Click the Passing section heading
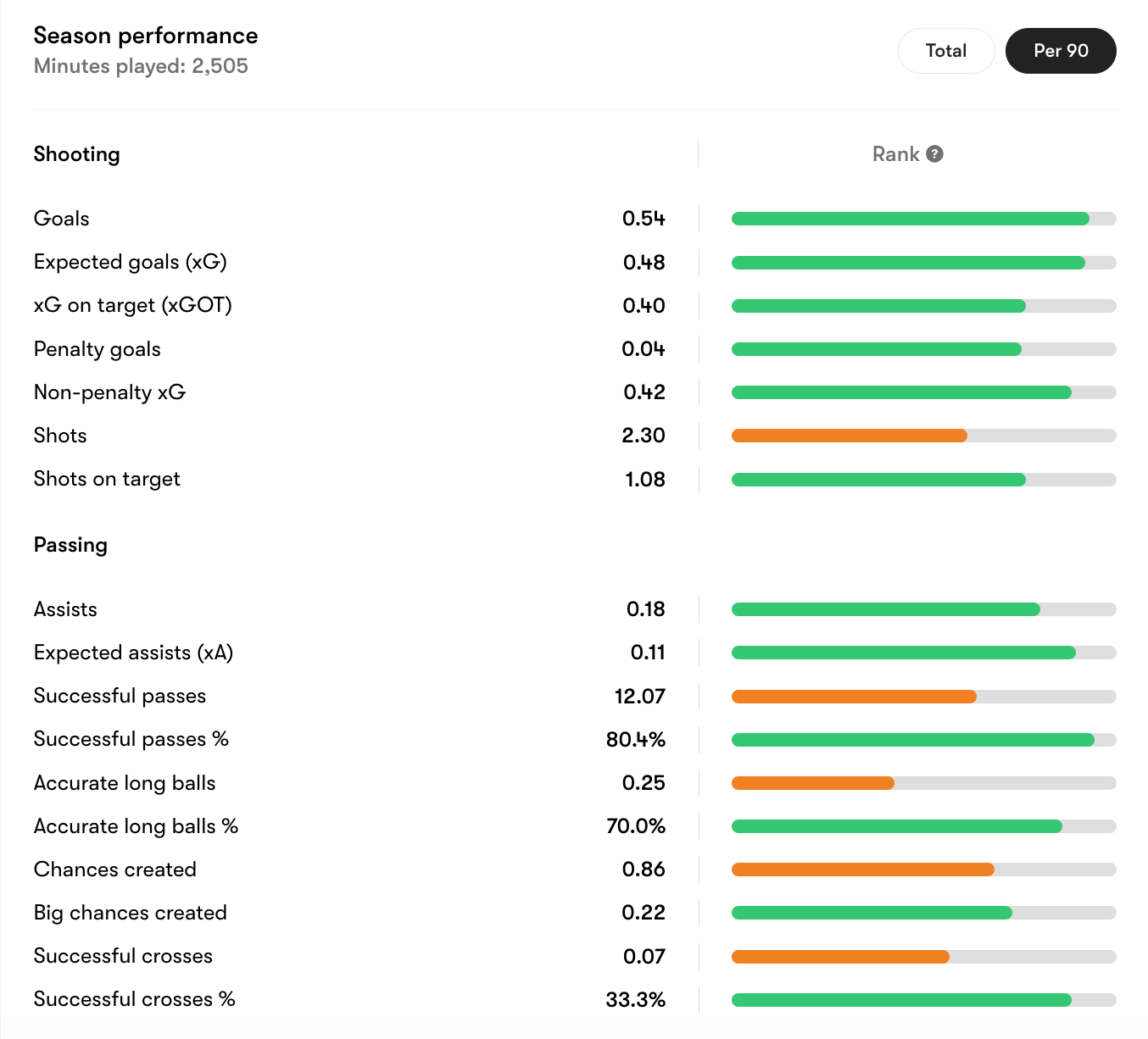The image size is (1148, 1039). coord(70,545)
